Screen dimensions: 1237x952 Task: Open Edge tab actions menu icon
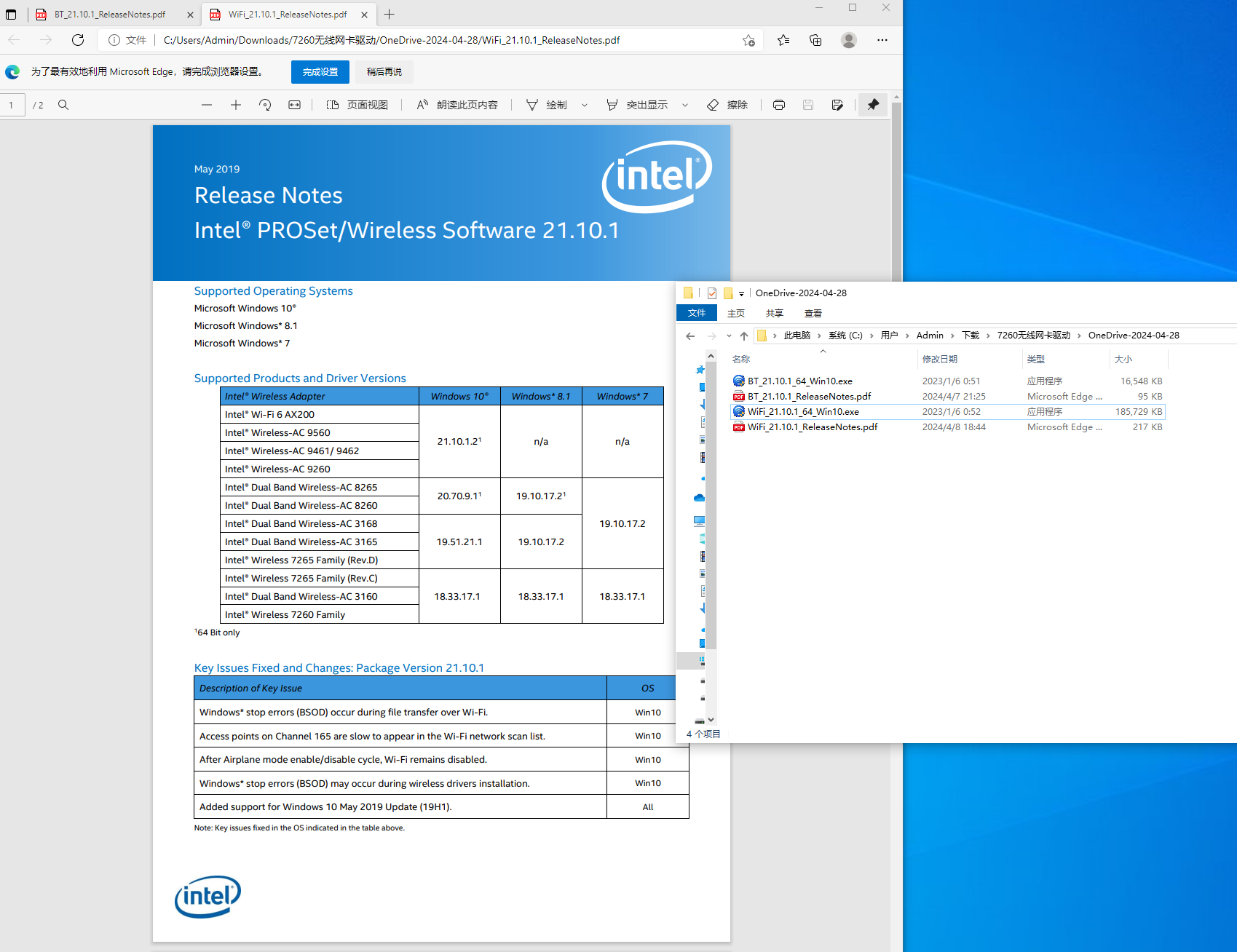[x=11, y=15]
